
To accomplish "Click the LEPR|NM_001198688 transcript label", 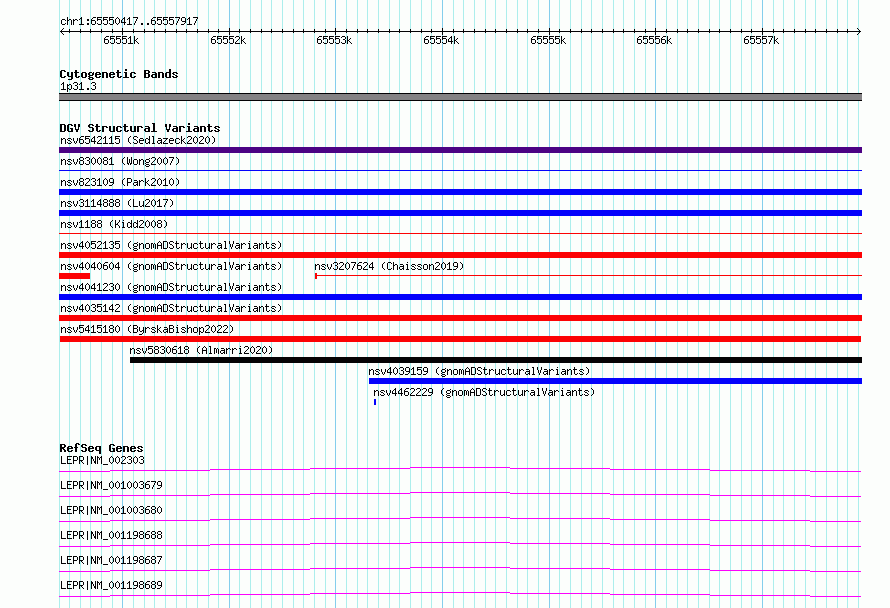I will point(111,535).
